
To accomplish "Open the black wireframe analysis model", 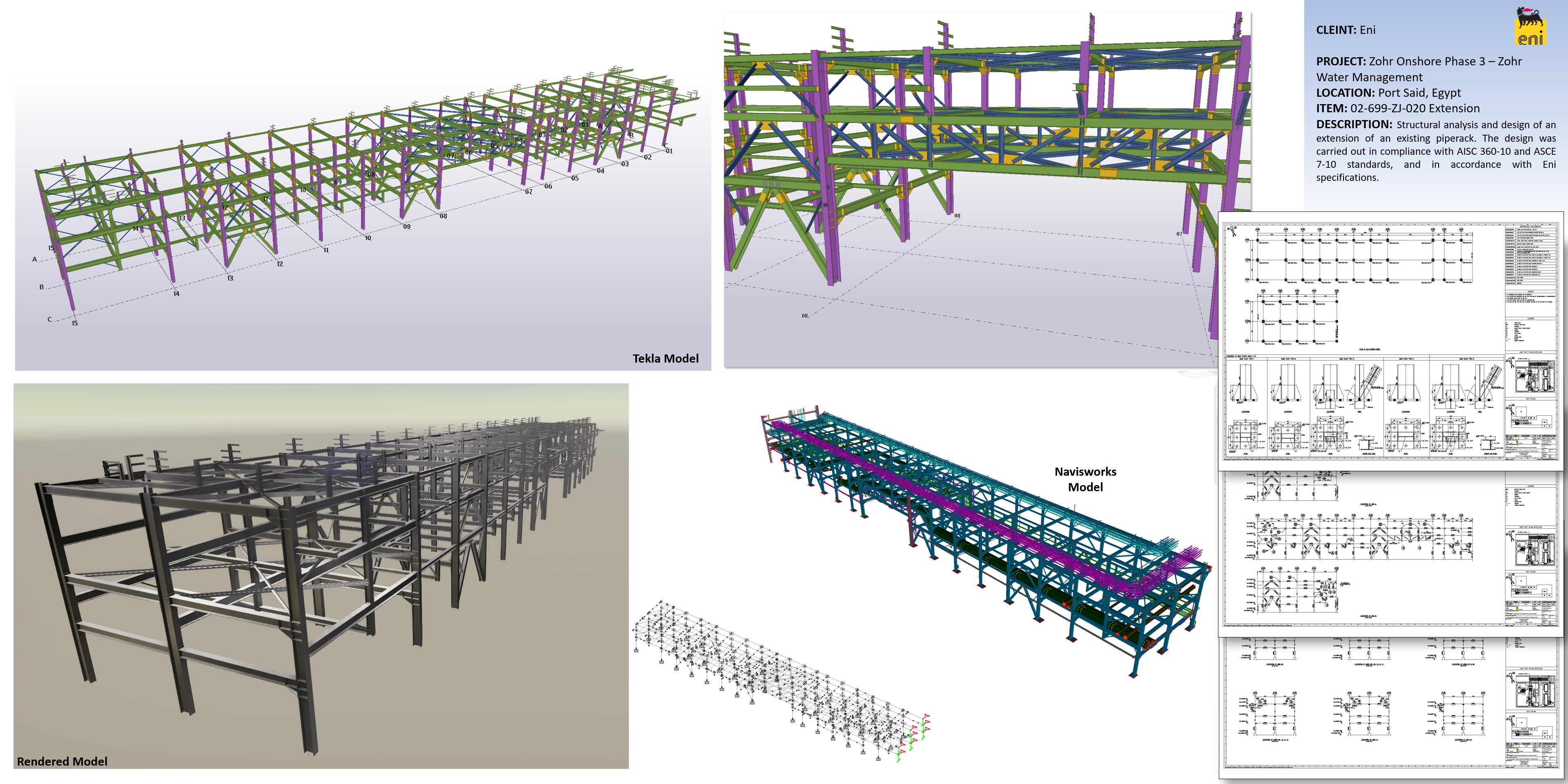I will (x=782, y=682).
